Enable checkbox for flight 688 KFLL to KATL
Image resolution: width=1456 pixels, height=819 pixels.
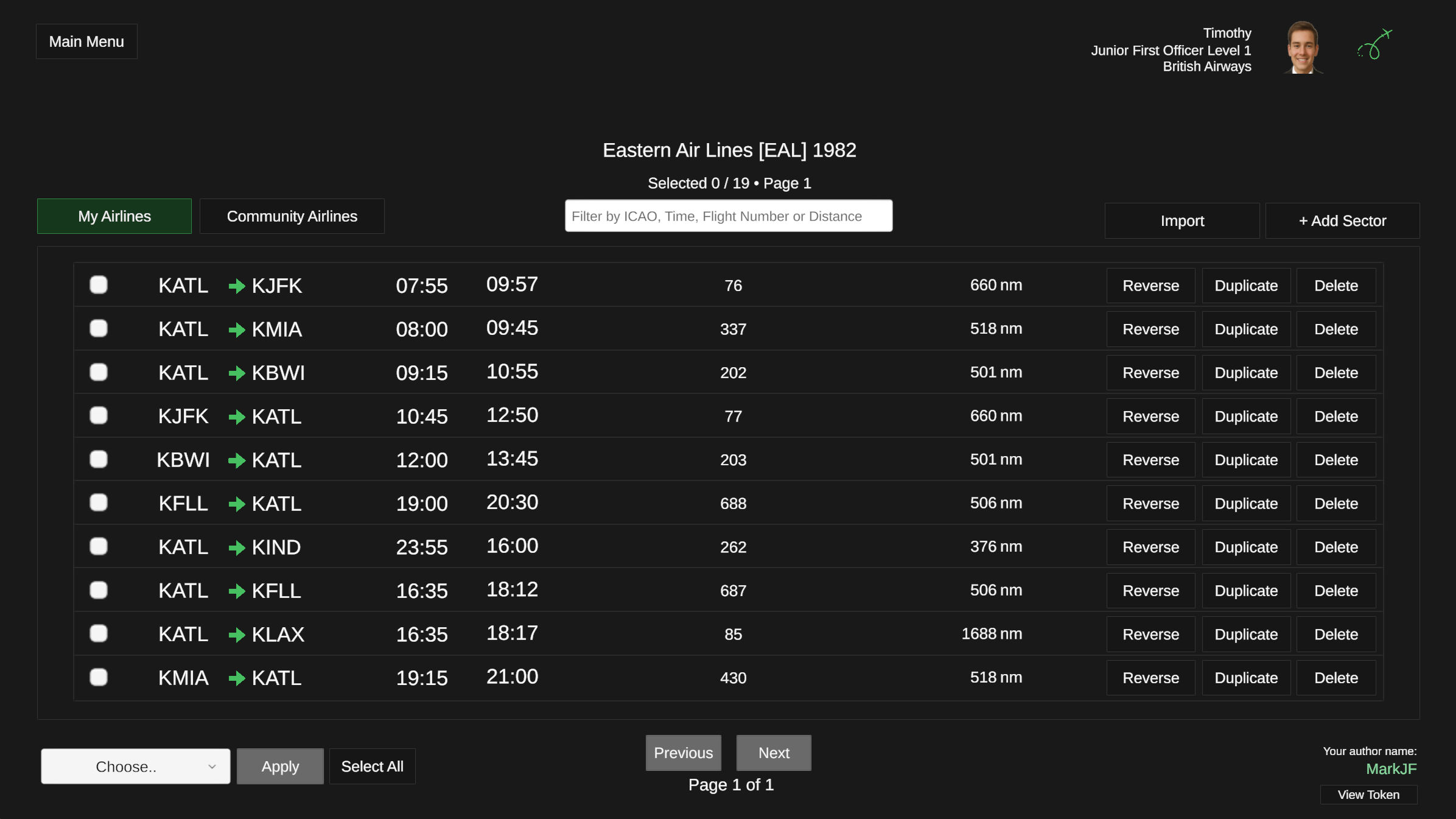click(x=99, y=503)
